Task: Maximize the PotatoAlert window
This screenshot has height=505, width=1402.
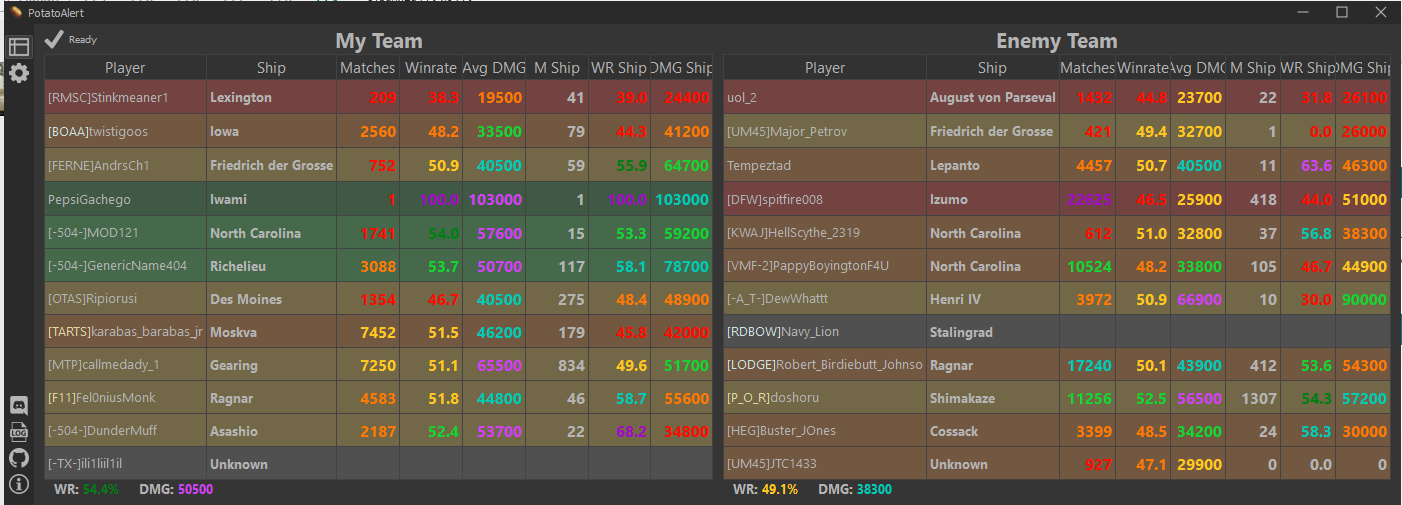Action: (1342, 12)
